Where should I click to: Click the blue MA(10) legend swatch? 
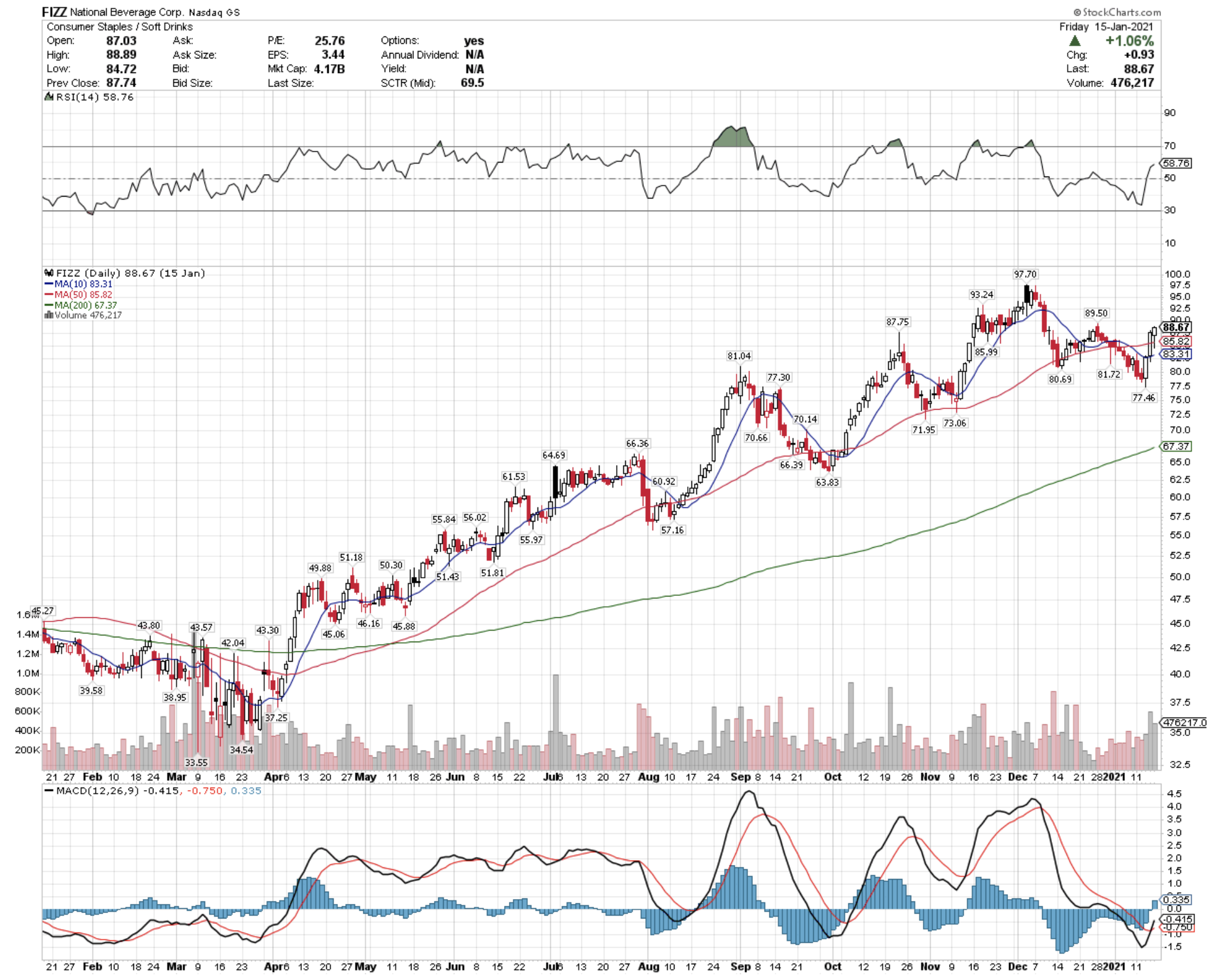click(x=49, y=284)
